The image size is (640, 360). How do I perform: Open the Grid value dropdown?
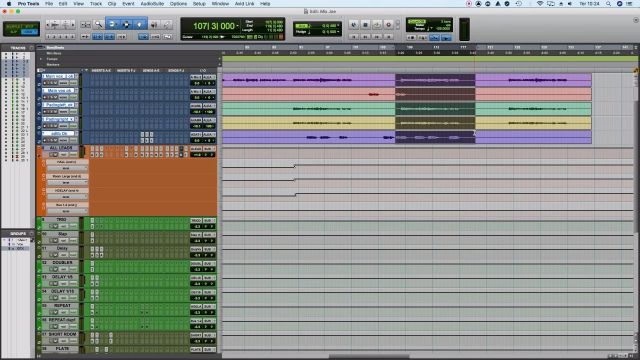(338, 26)
